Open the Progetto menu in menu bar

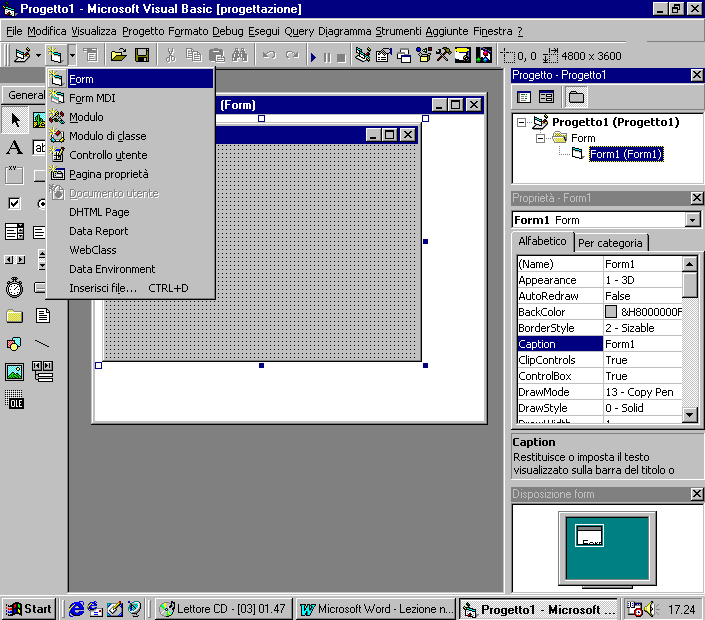tap(143, 31)
